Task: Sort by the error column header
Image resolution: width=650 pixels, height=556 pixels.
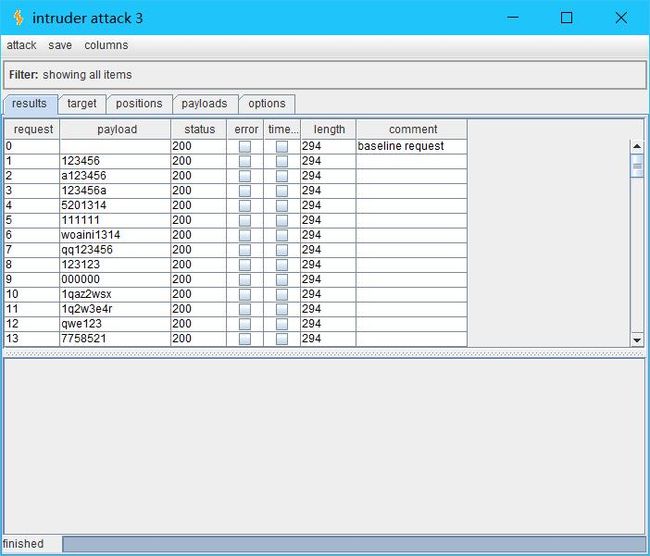Action: (245, 129)
